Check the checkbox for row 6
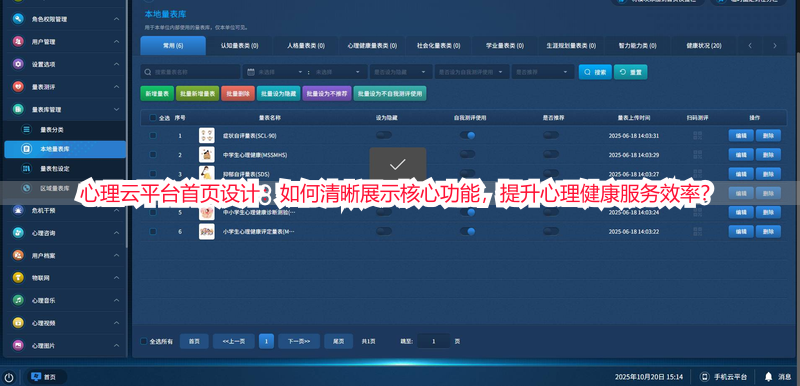Screen dimensions: 800x386 tap(153, 231)
